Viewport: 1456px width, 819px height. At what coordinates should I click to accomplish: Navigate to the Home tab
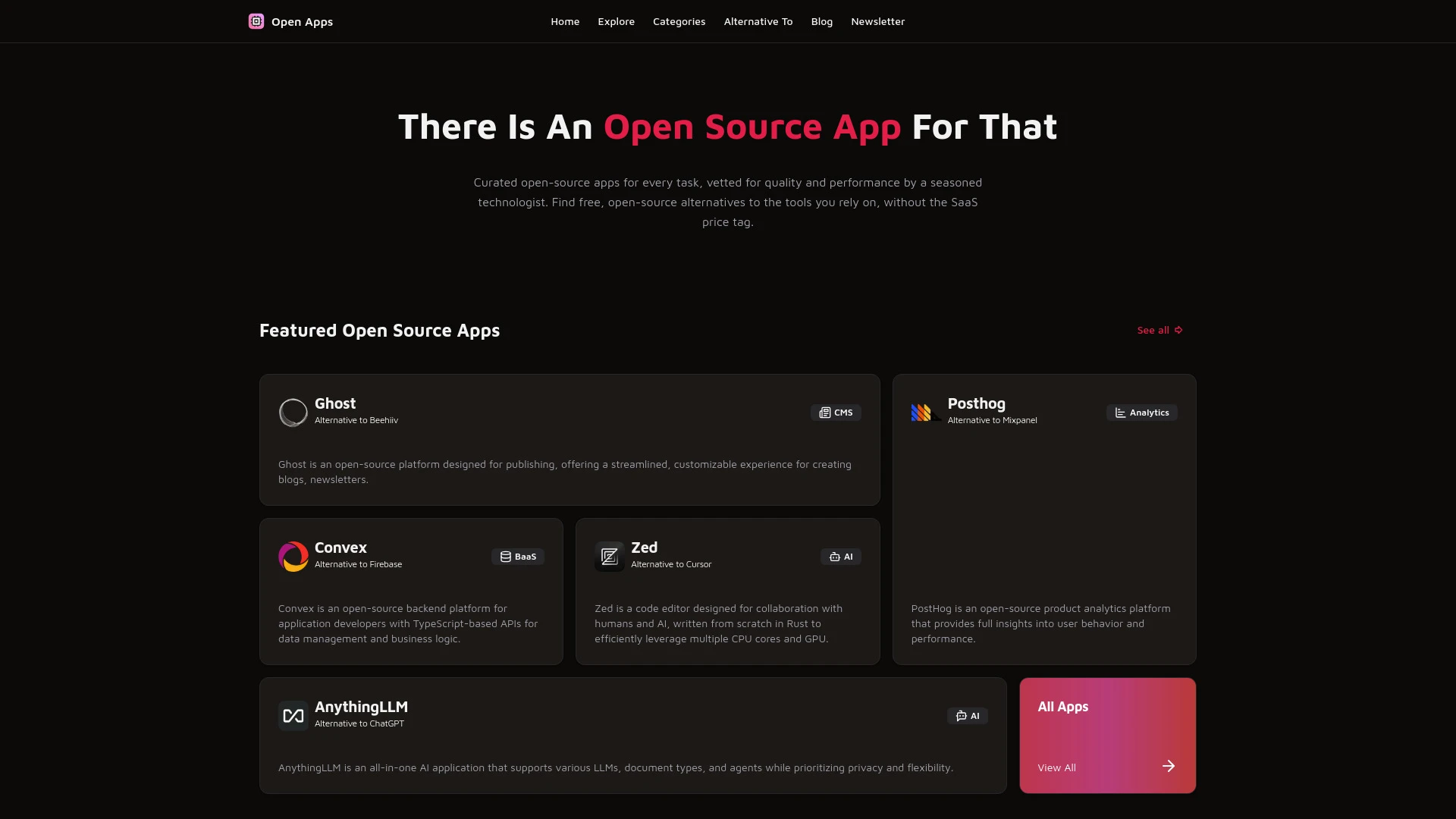pyautogui.click(x=565, y=21)
